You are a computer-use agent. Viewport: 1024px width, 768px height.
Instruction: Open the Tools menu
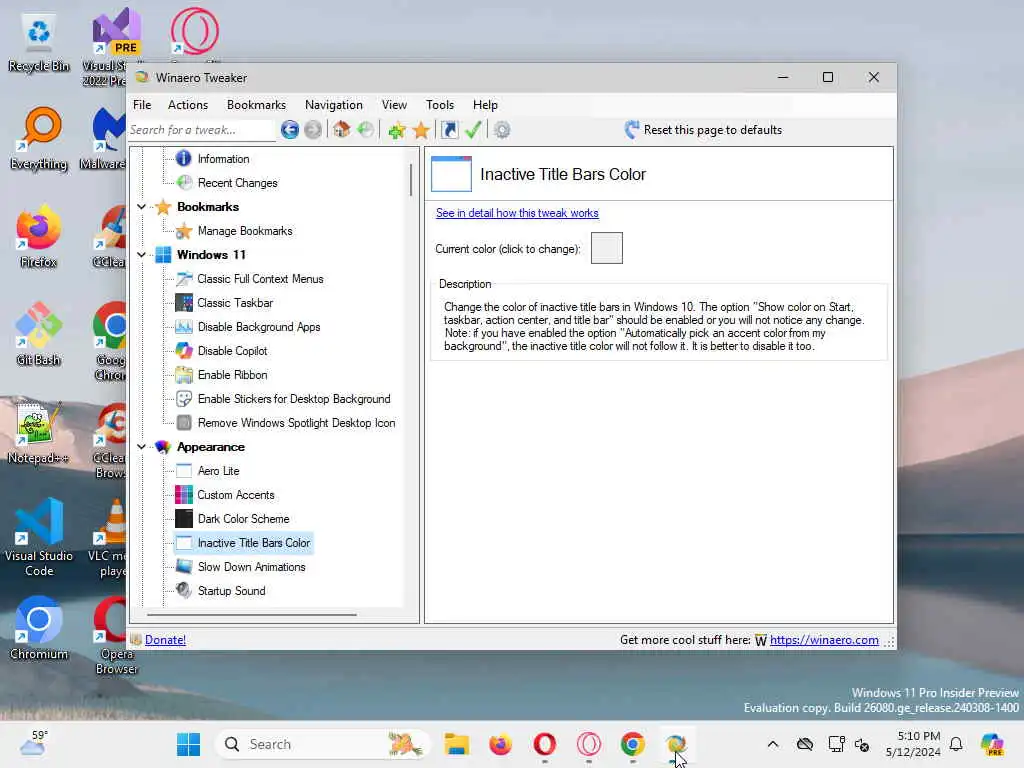point(440,104)
